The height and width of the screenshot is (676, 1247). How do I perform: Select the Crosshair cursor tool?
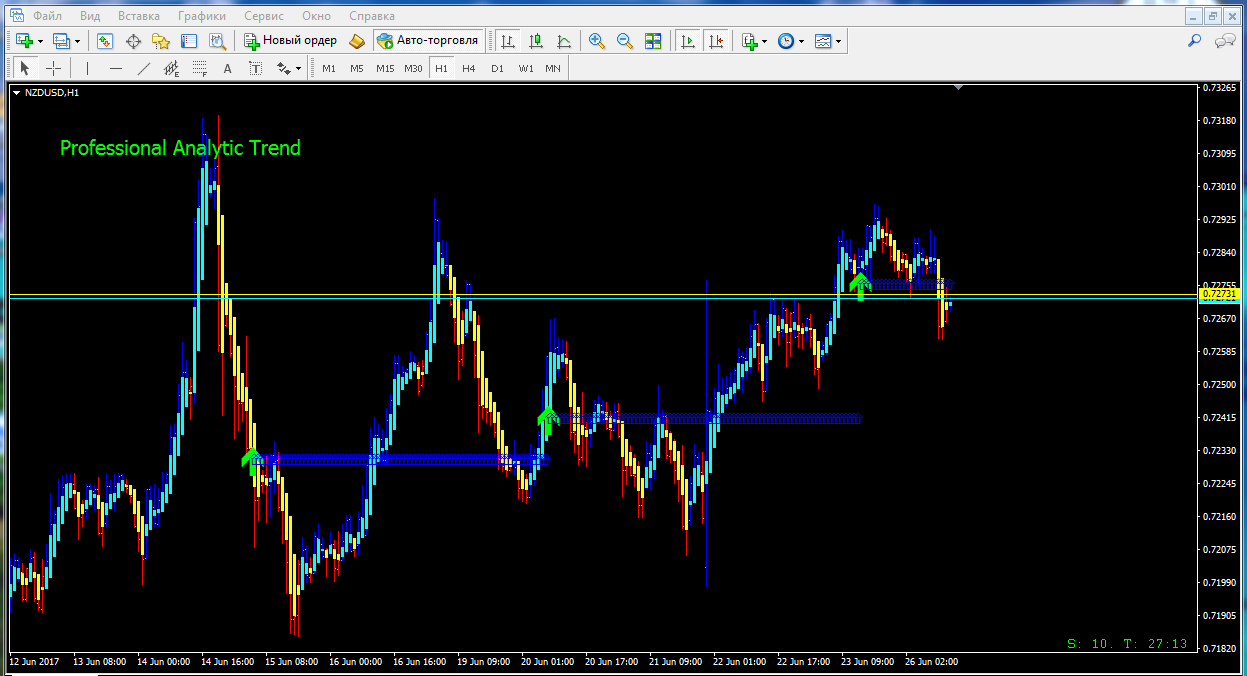point(53,68)
